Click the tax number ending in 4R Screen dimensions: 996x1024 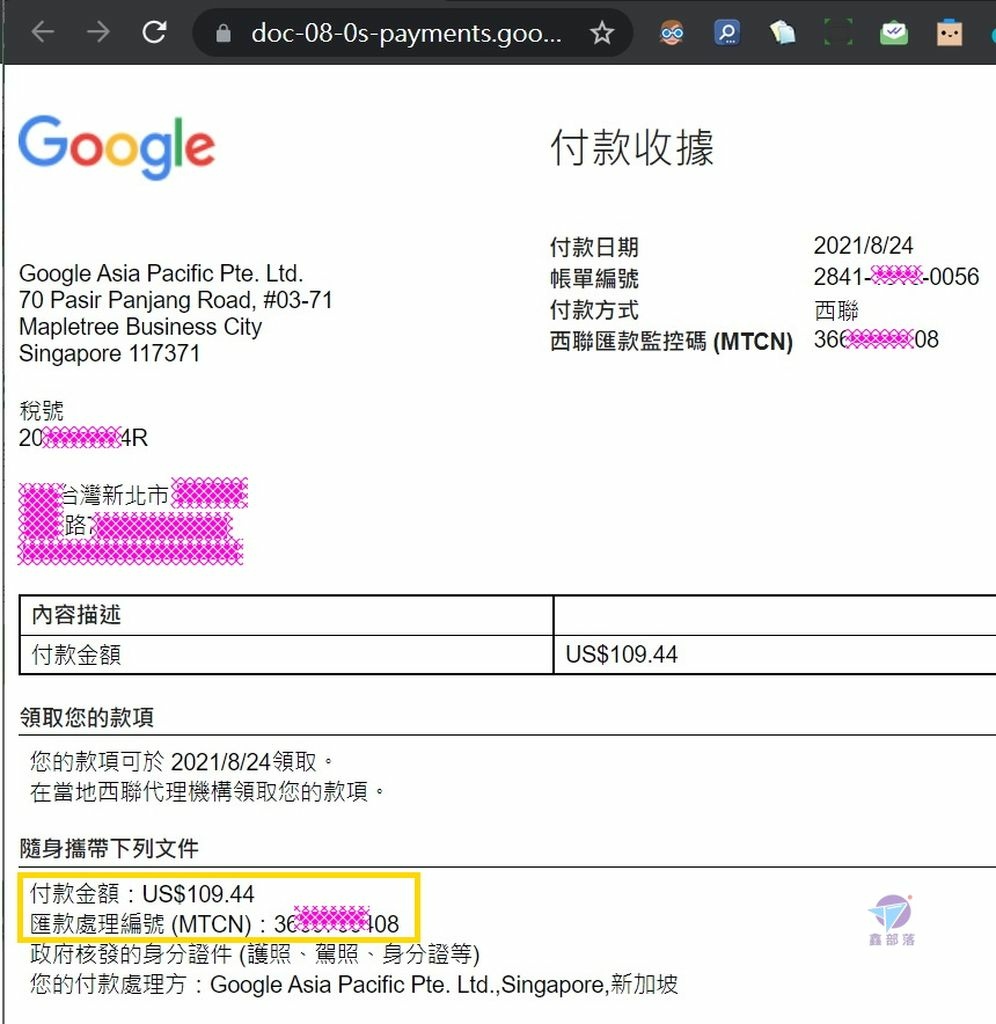pos(83,438)
